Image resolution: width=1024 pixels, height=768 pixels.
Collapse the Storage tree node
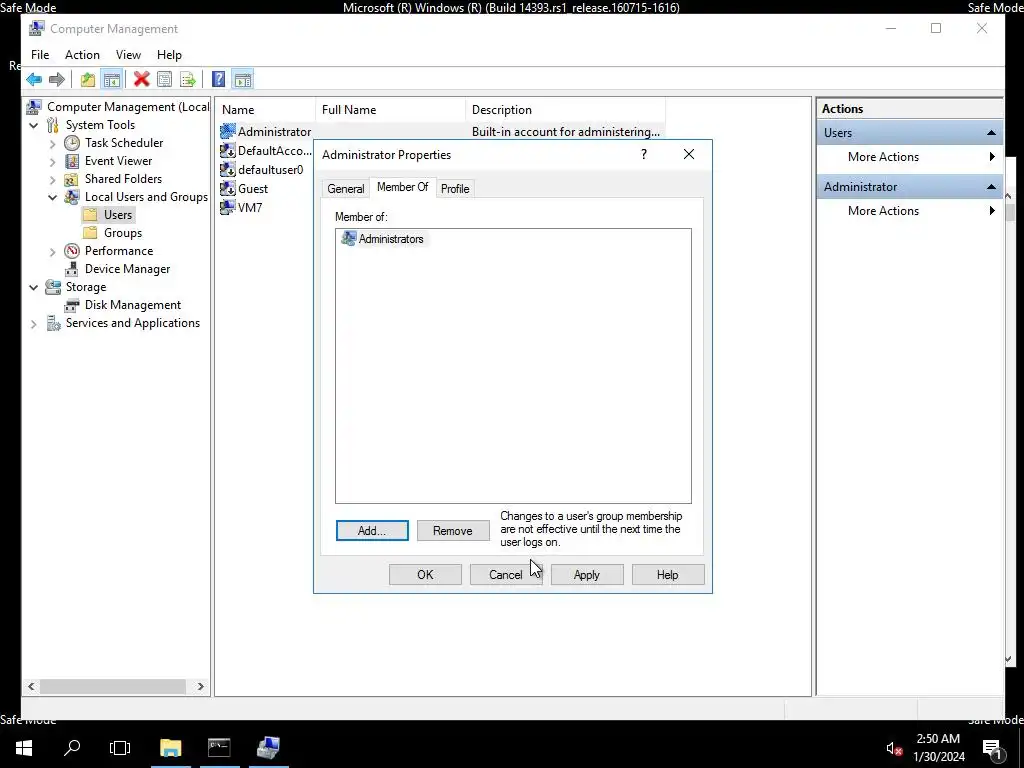34,287
